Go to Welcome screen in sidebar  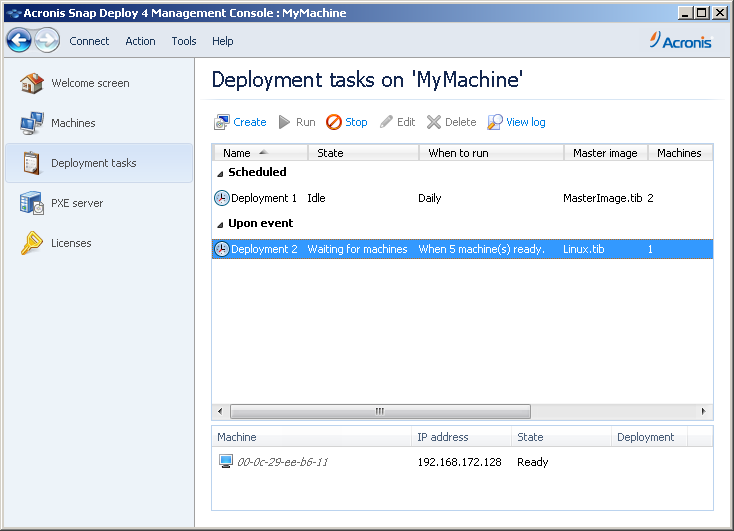[90, 83]
